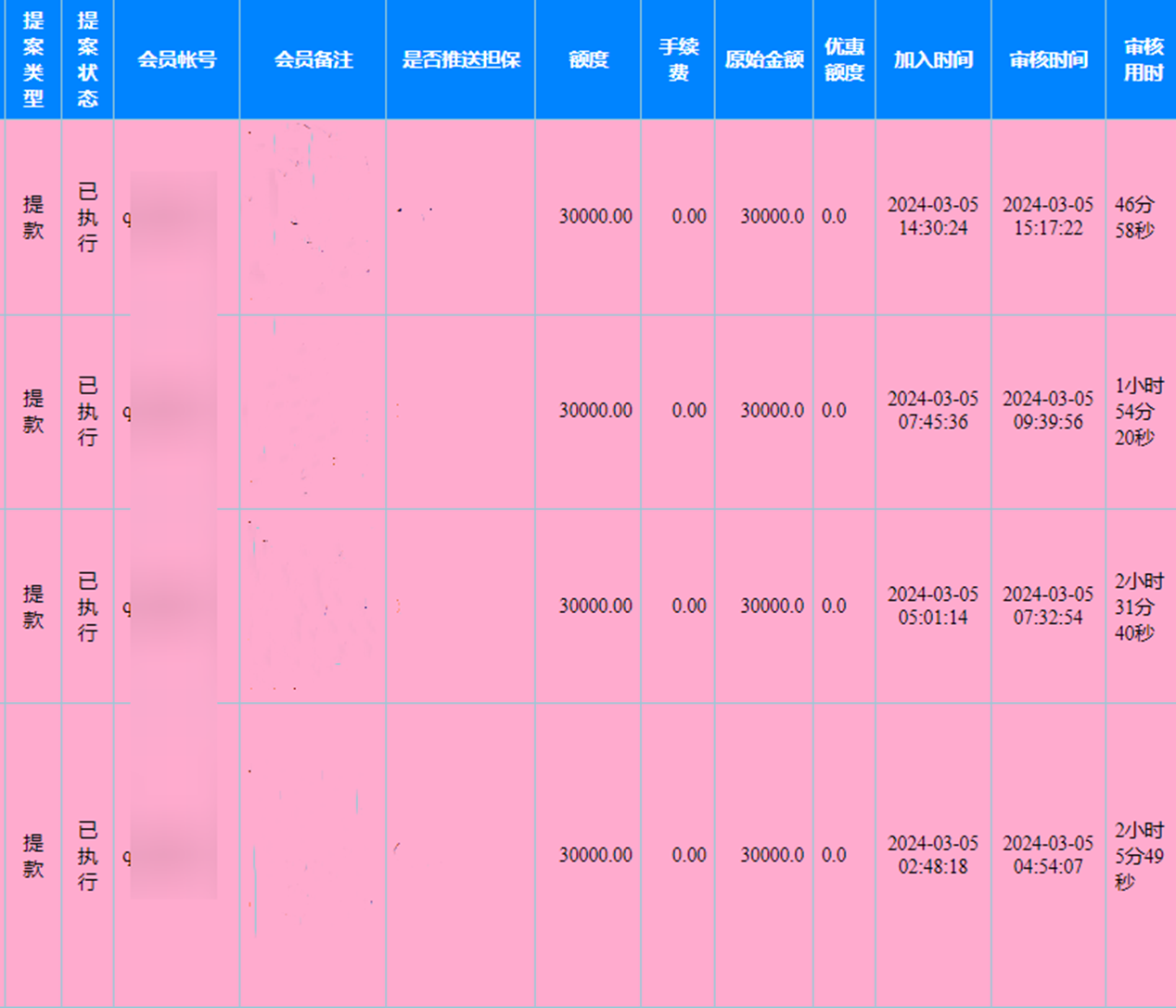
Task: Click the join time cell ending 02:48:18
Action: coord(933,855)
